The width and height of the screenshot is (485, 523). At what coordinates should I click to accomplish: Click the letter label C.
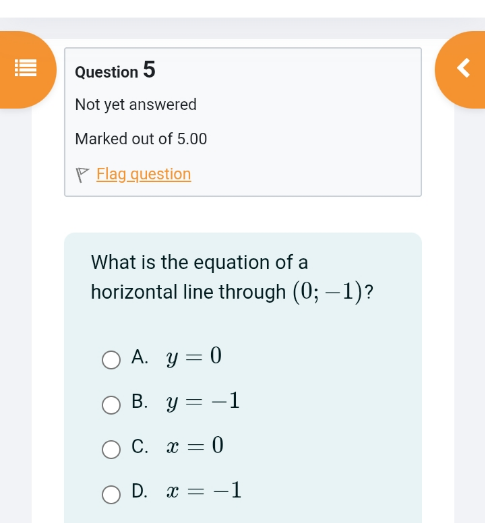(x=139, y=446)
